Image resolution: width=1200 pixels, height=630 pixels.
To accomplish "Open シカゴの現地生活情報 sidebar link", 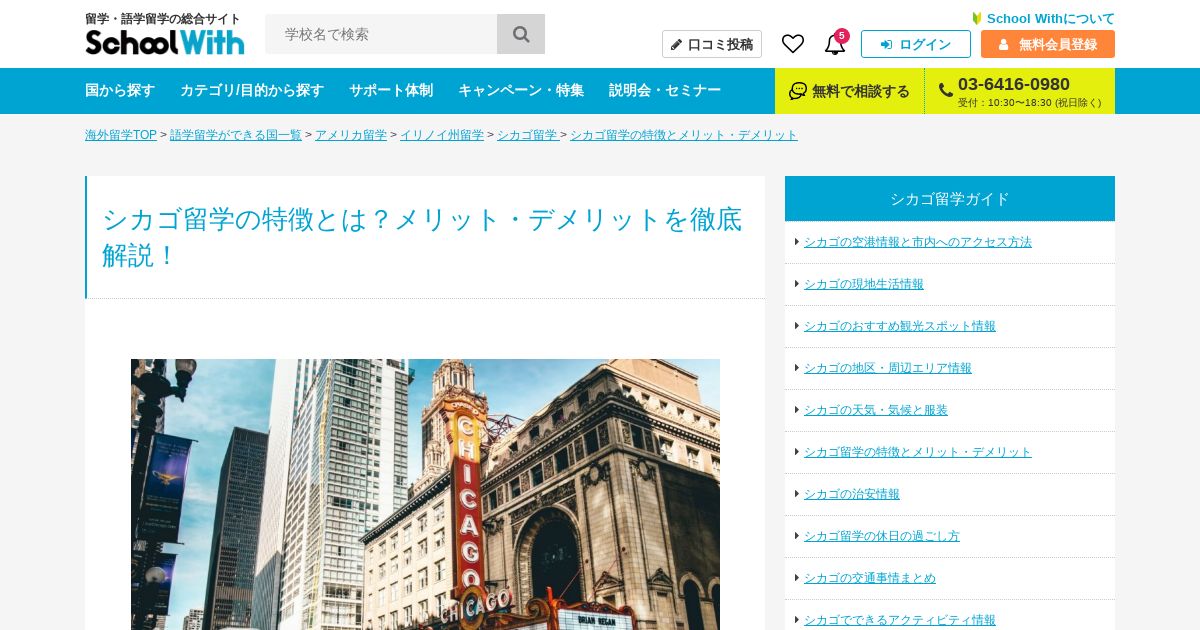I will [864, 284].
